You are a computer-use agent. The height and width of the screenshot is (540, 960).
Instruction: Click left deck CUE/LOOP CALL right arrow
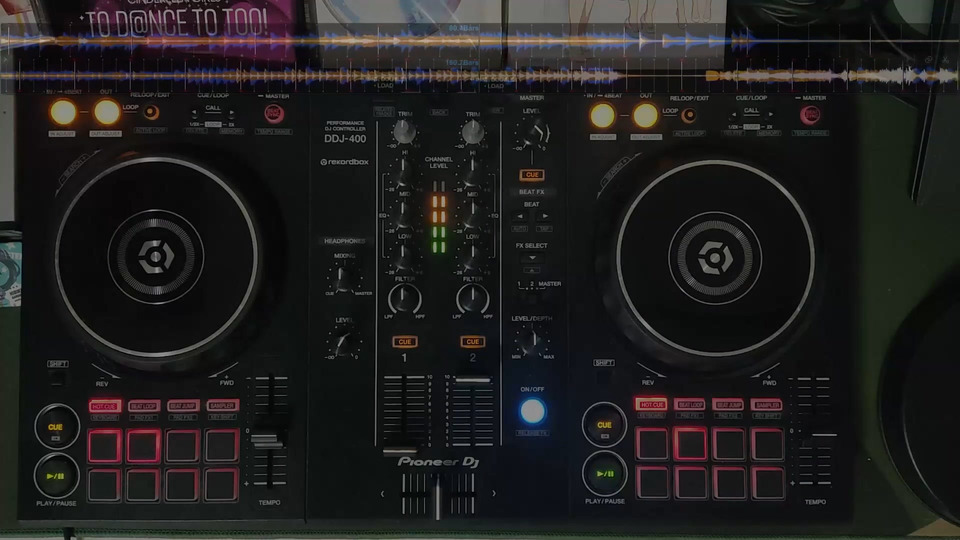pyautogui.click(x=231, y=113)
